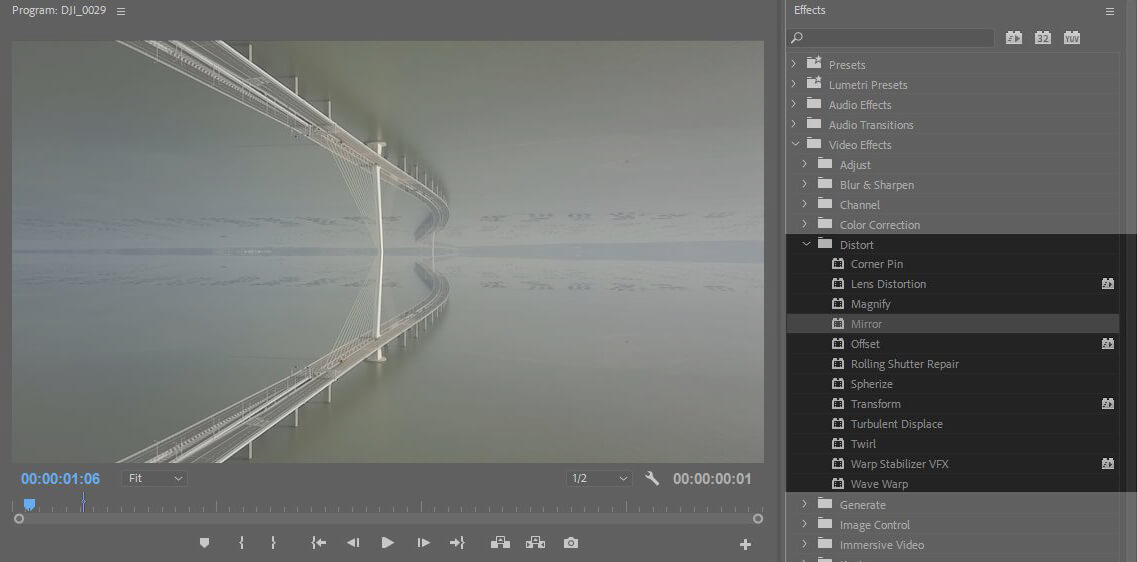1137x562 pixels.
Task: Expand the Channel effects folder
Action: (804, 204)
